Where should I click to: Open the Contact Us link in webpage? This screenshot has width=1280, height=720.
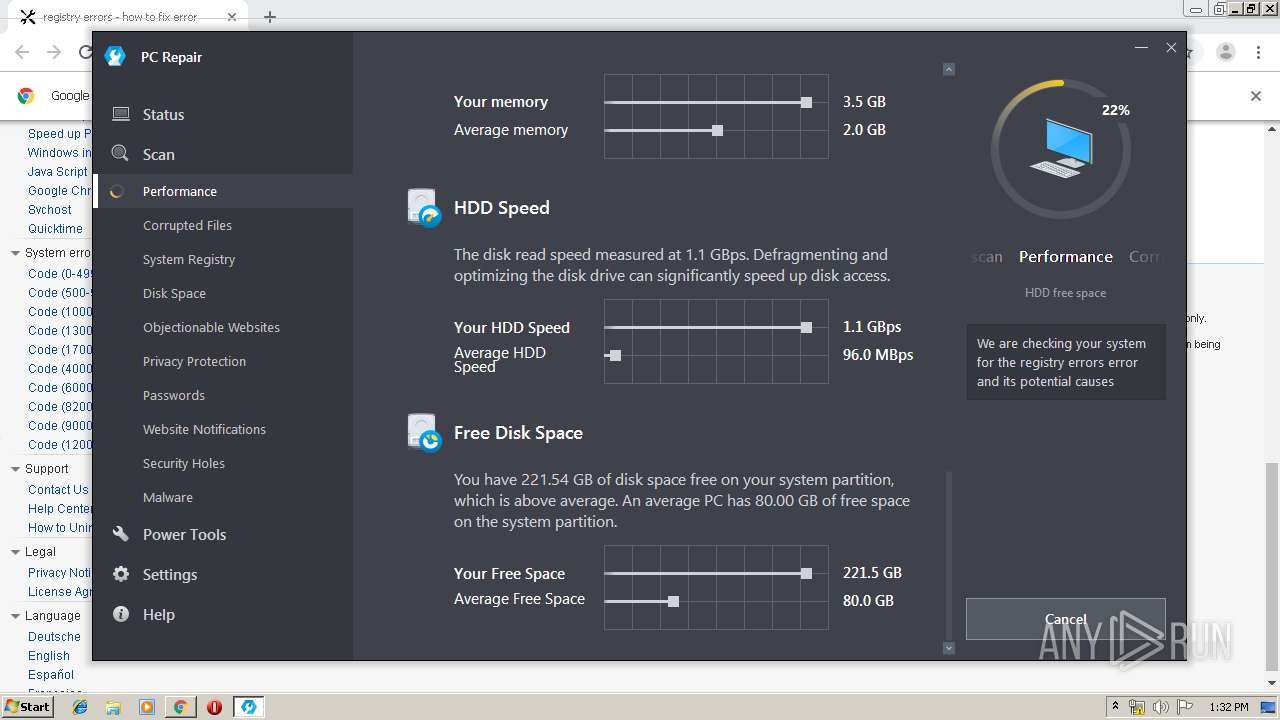pyautogui.click(x=59, y=490)
